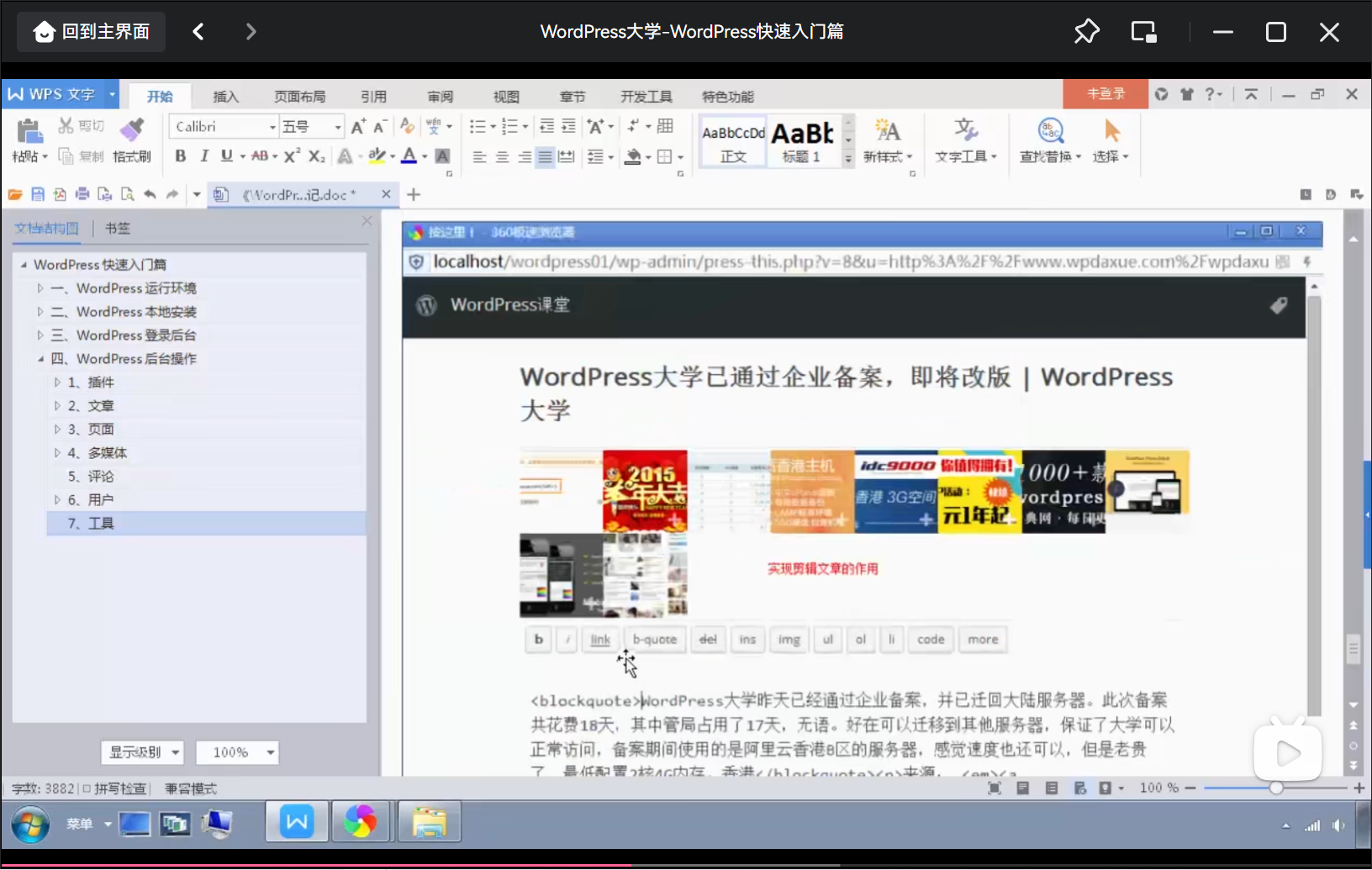
Task: Switch to 书签 sidebar tab
Action: (118, 228)
